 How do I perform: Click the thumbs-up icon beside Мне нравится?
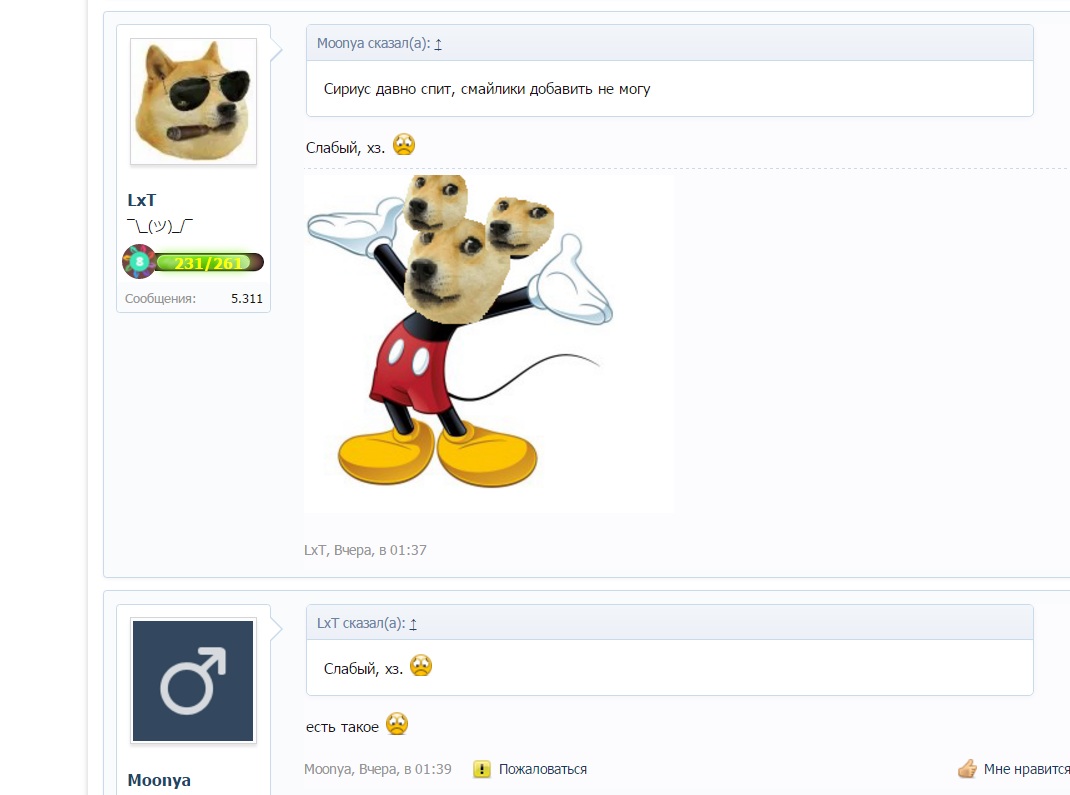click(x=966, y=769)
